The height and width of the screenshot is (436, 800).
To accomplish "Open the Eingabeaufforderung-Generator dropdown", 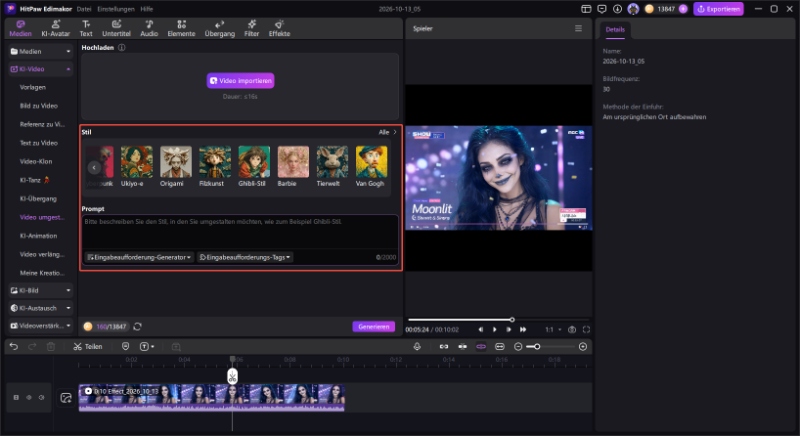I will (139, 258).
